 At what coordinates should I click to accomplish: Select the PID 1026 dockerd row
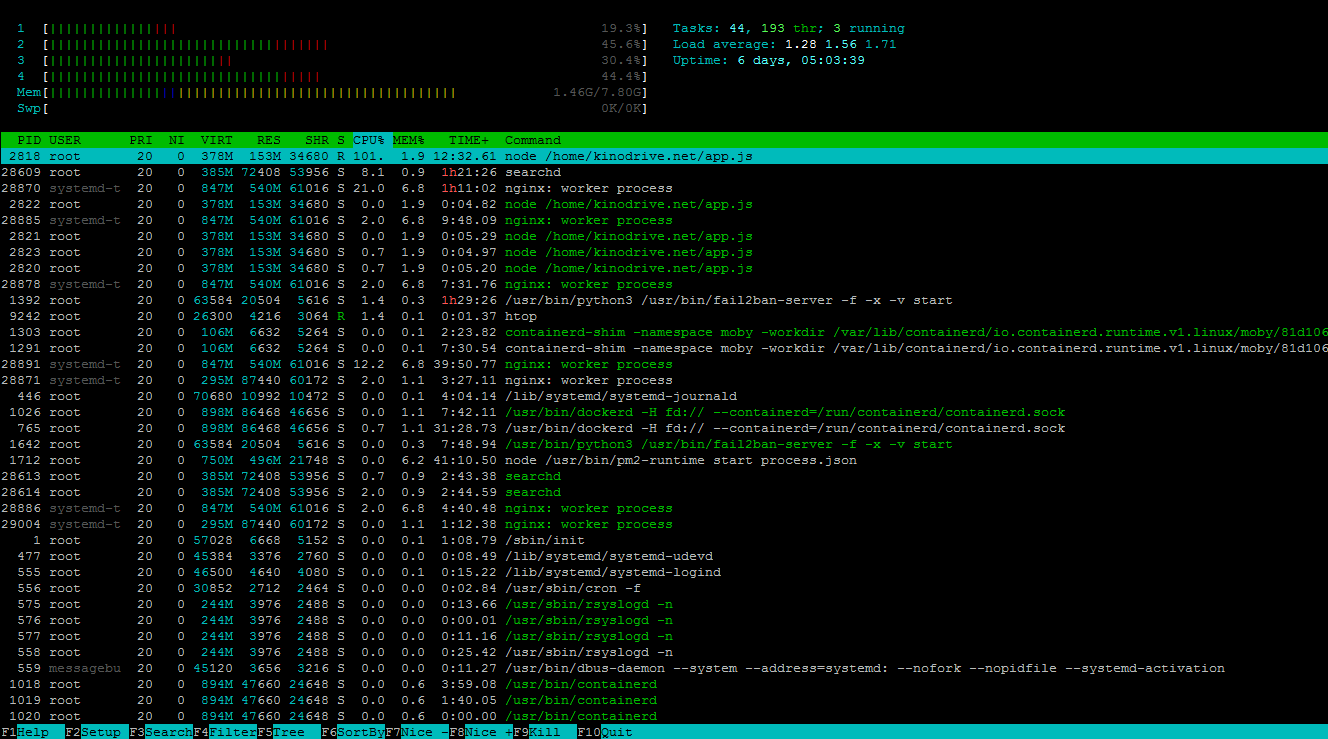point(664,412)
